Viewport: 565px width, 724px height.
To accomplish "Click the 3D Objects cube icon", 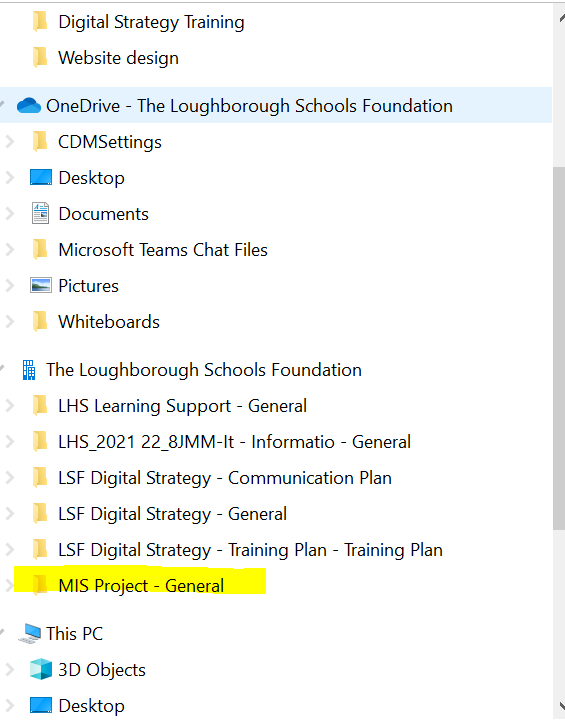I will pos(41,670).
